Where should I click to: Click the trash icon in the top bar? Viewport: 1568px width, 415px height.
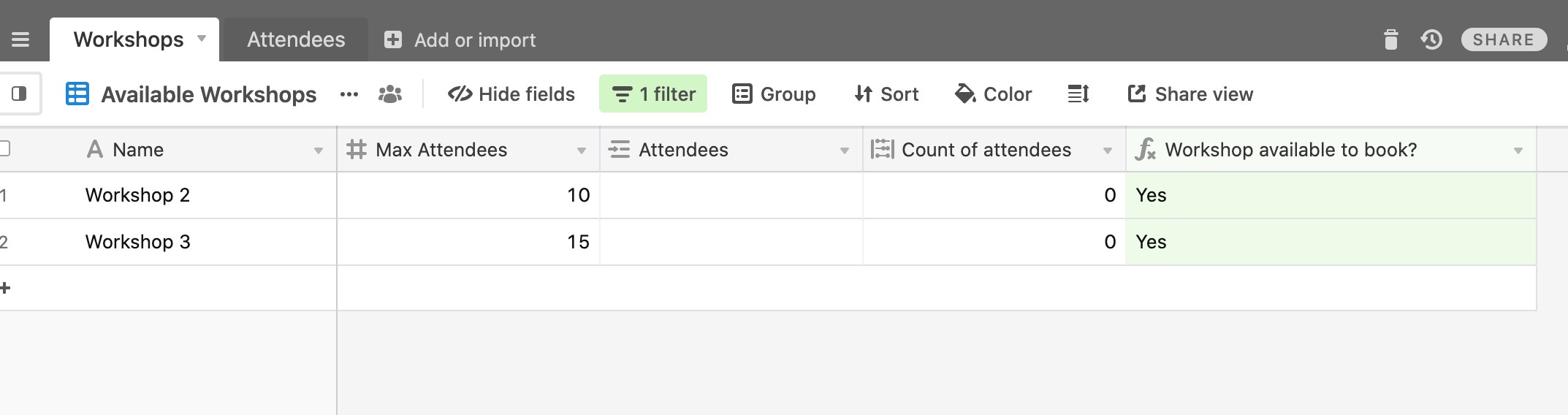pyautogui.click(x=1390, y=39)
